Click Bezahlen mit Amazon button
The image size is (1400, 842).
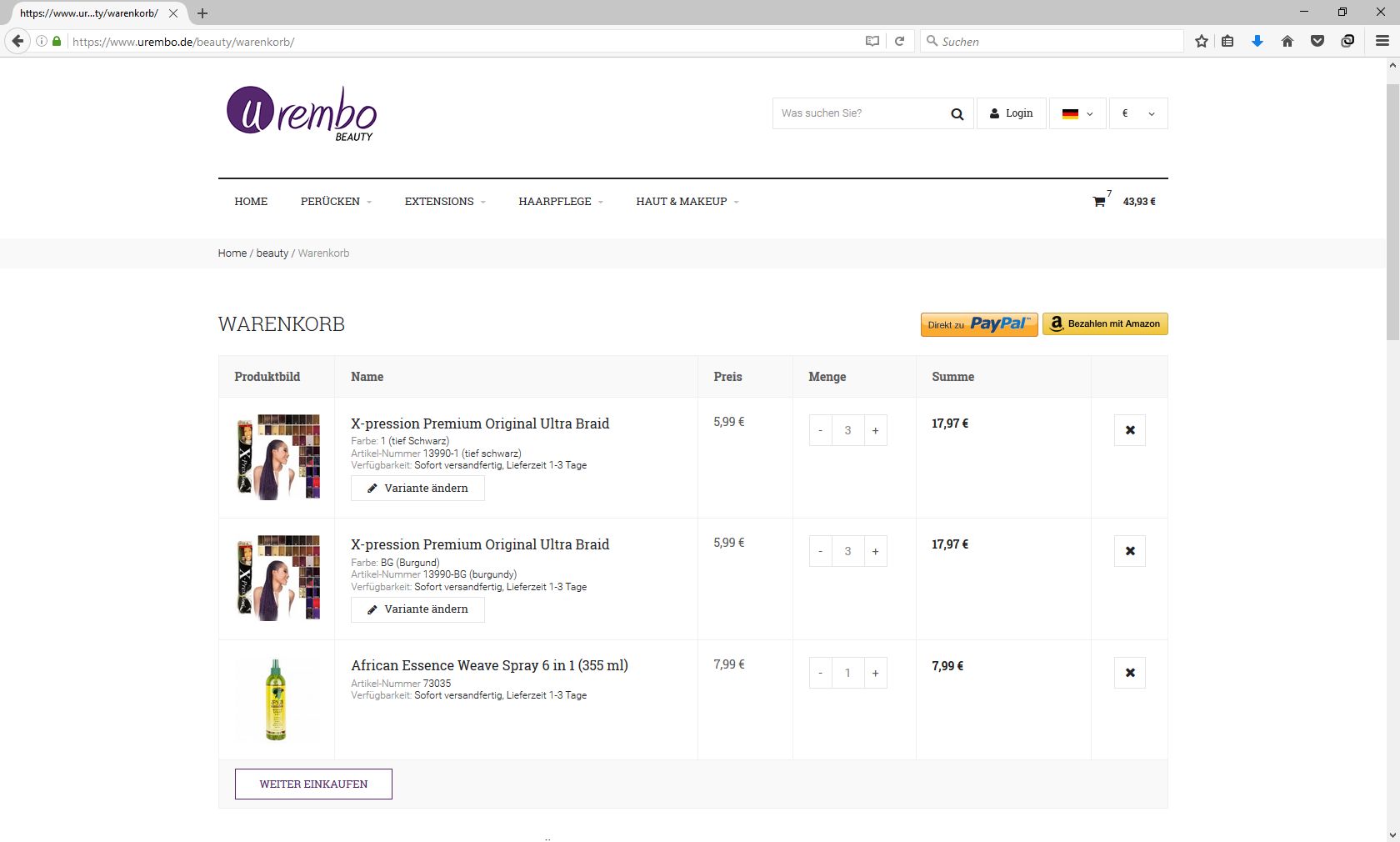1105,323
